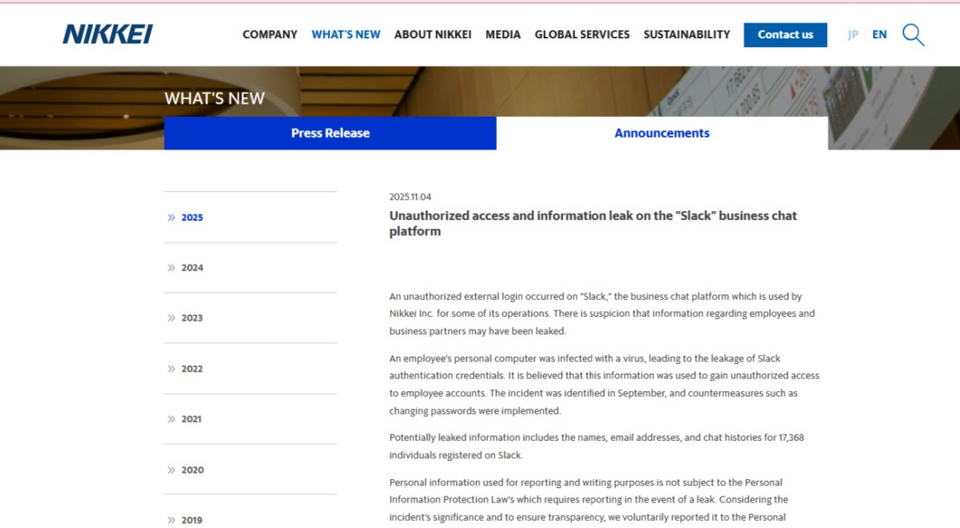Screen dimensions: 960x528
Task: Select the SUSTAINABILITY menu item
Action: tap(687, 35)
